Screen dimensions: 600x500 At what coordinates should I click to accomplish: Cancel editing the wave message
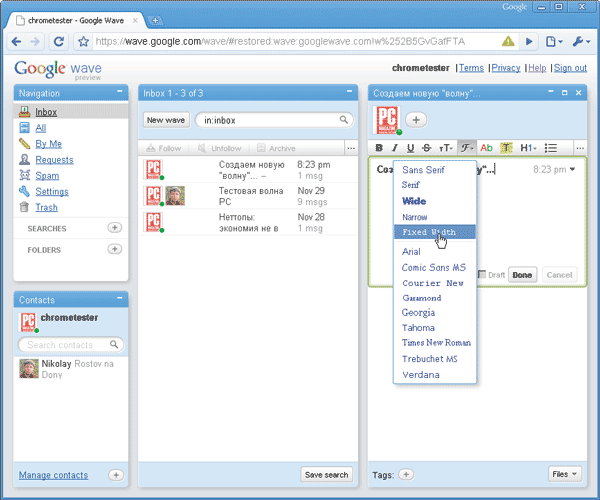(x=559, y=275)
